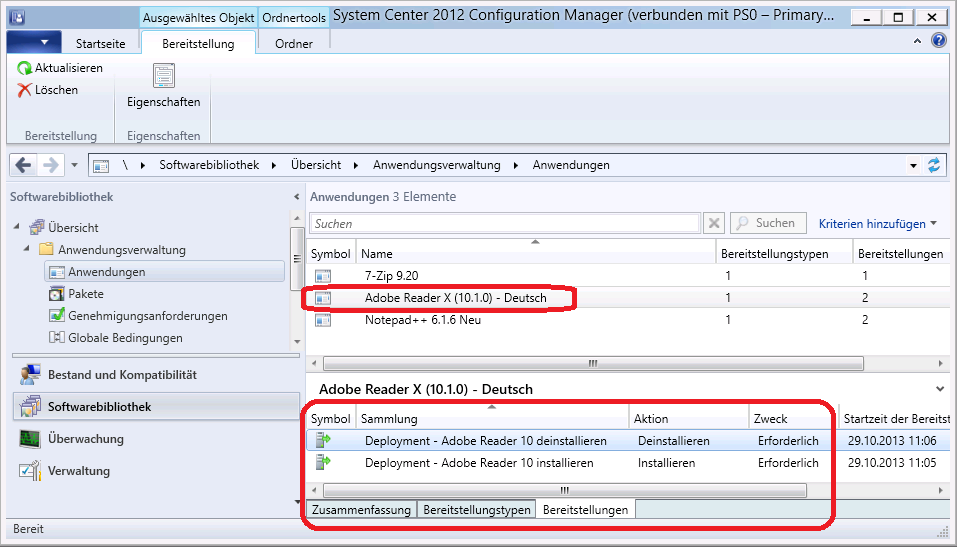Click the back navigation arrow

[23, 165]
